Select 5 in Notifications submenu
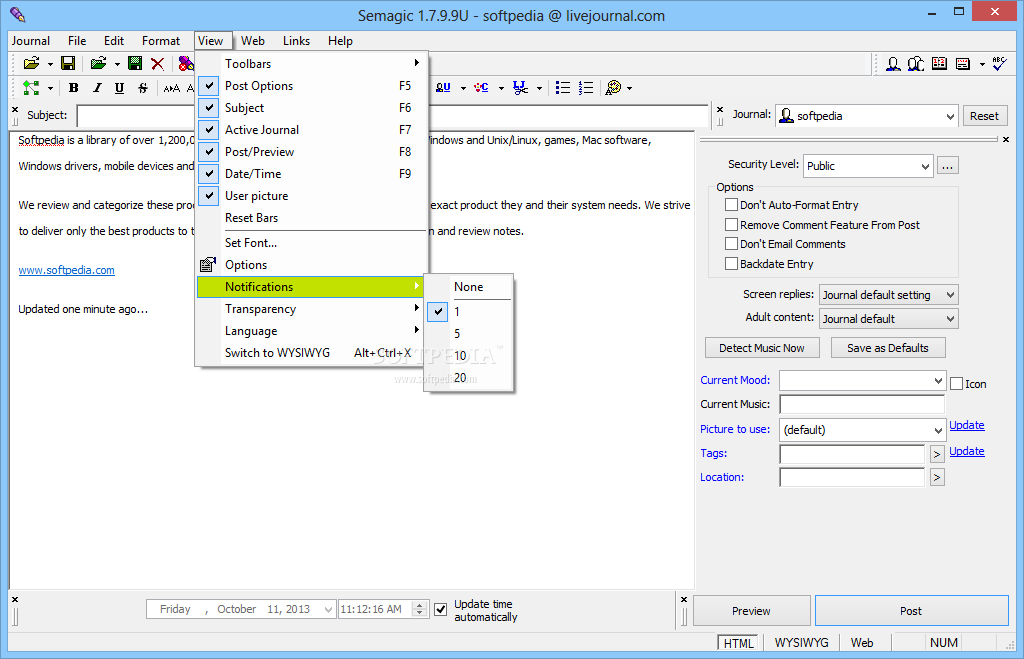Image resolution: width=1024 pixels, height=659 pixels. [x=469, y=334]
